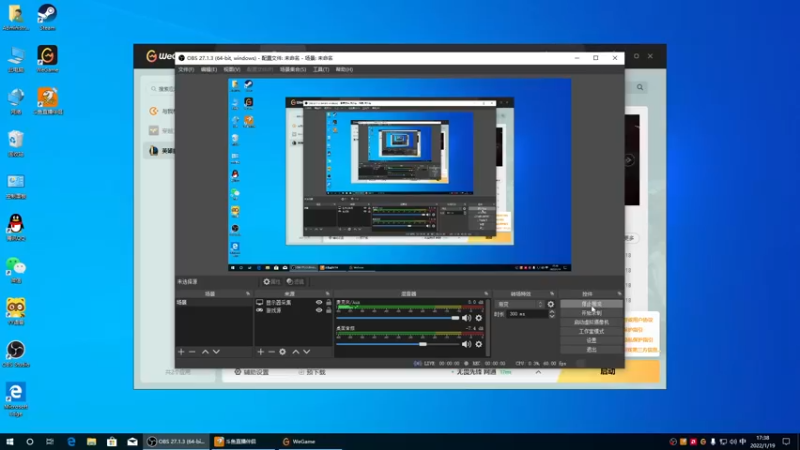Click WeGame window search magnifier icon
This screenshot has height=450, width=800.
click(640, 87)
